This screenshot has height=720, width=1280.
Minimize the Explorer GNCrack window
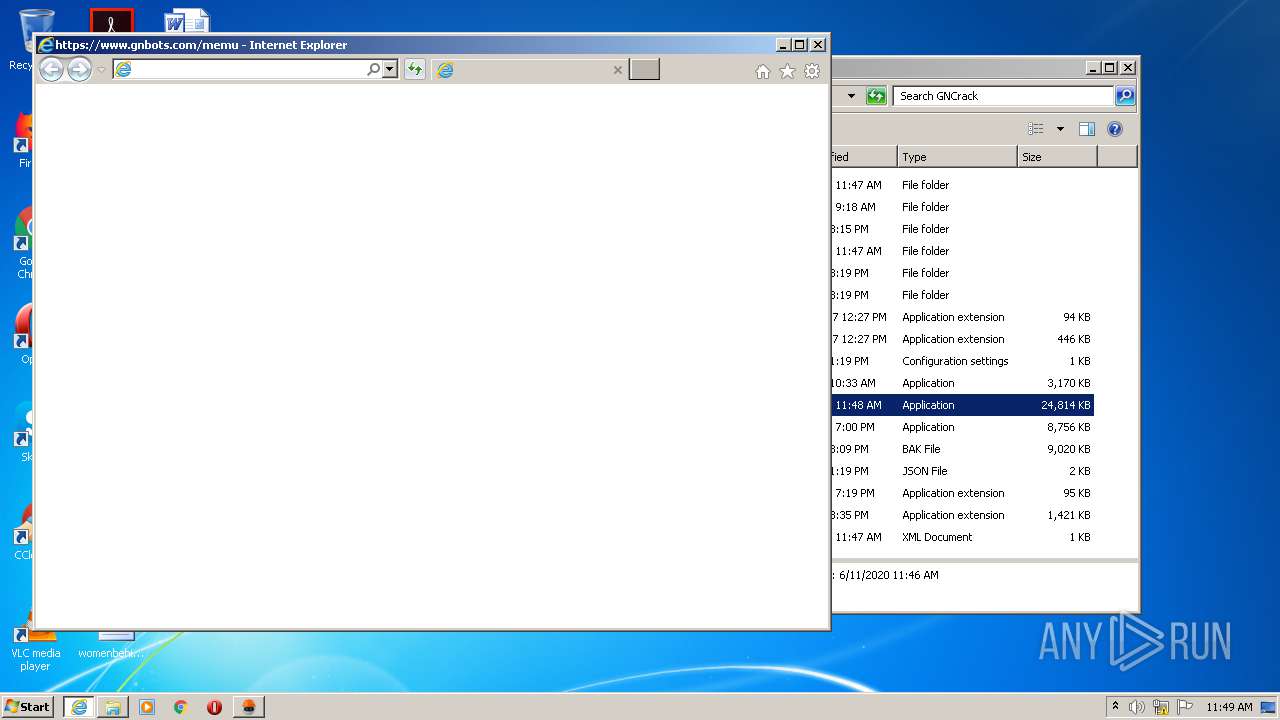point(1092,68)
